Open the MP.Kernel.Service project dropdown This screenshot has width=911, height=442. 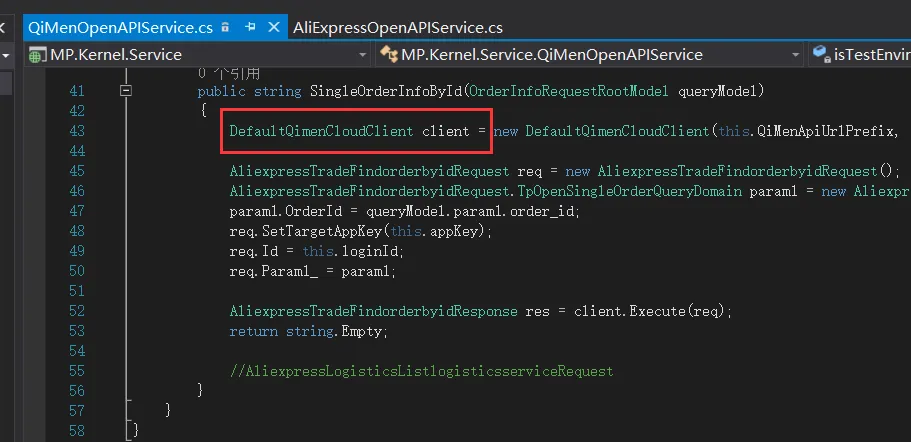pyautogui.click(x=363, y=55)
